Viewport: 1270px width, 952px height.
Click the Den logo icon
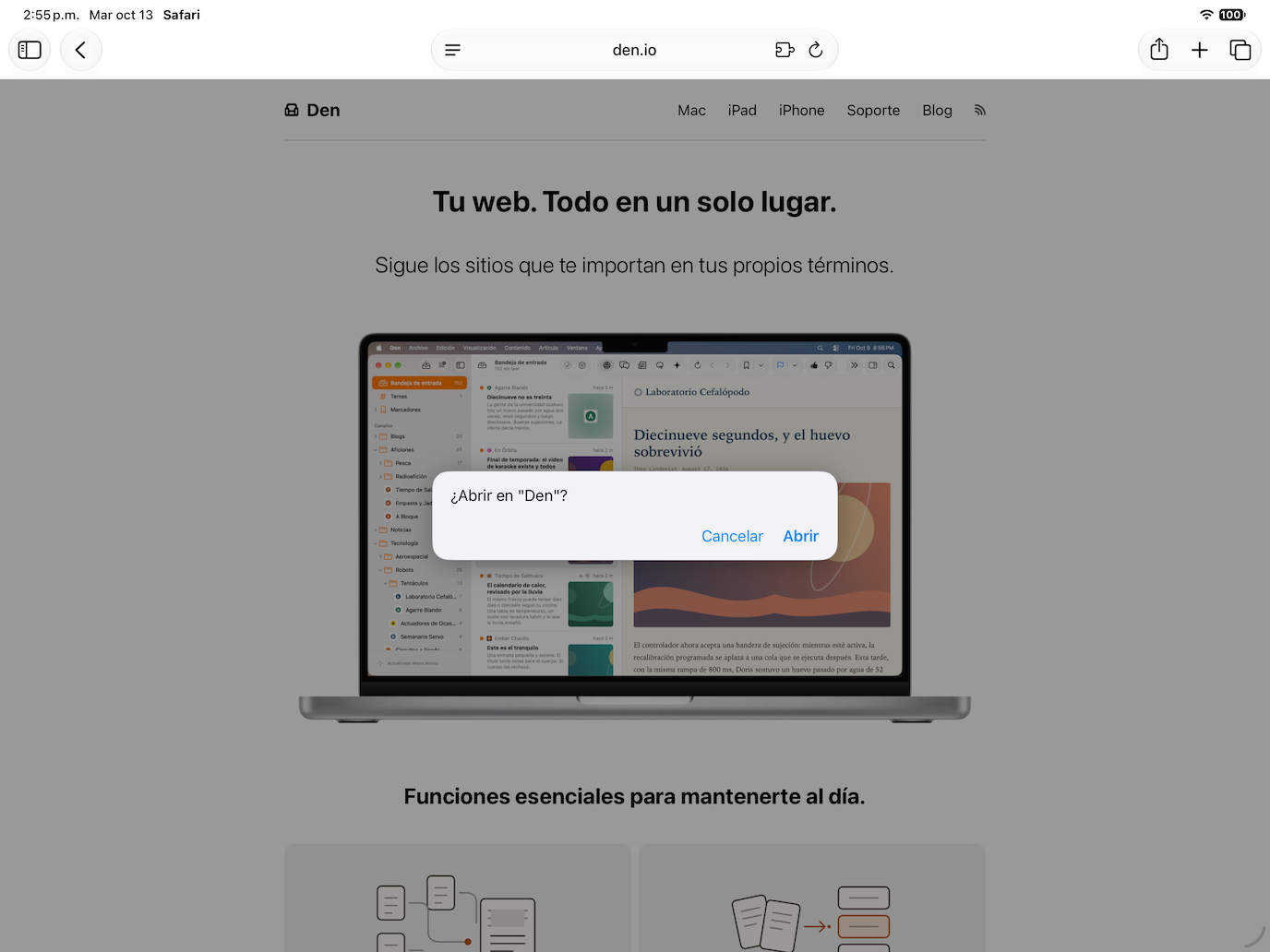coord(292,110)
